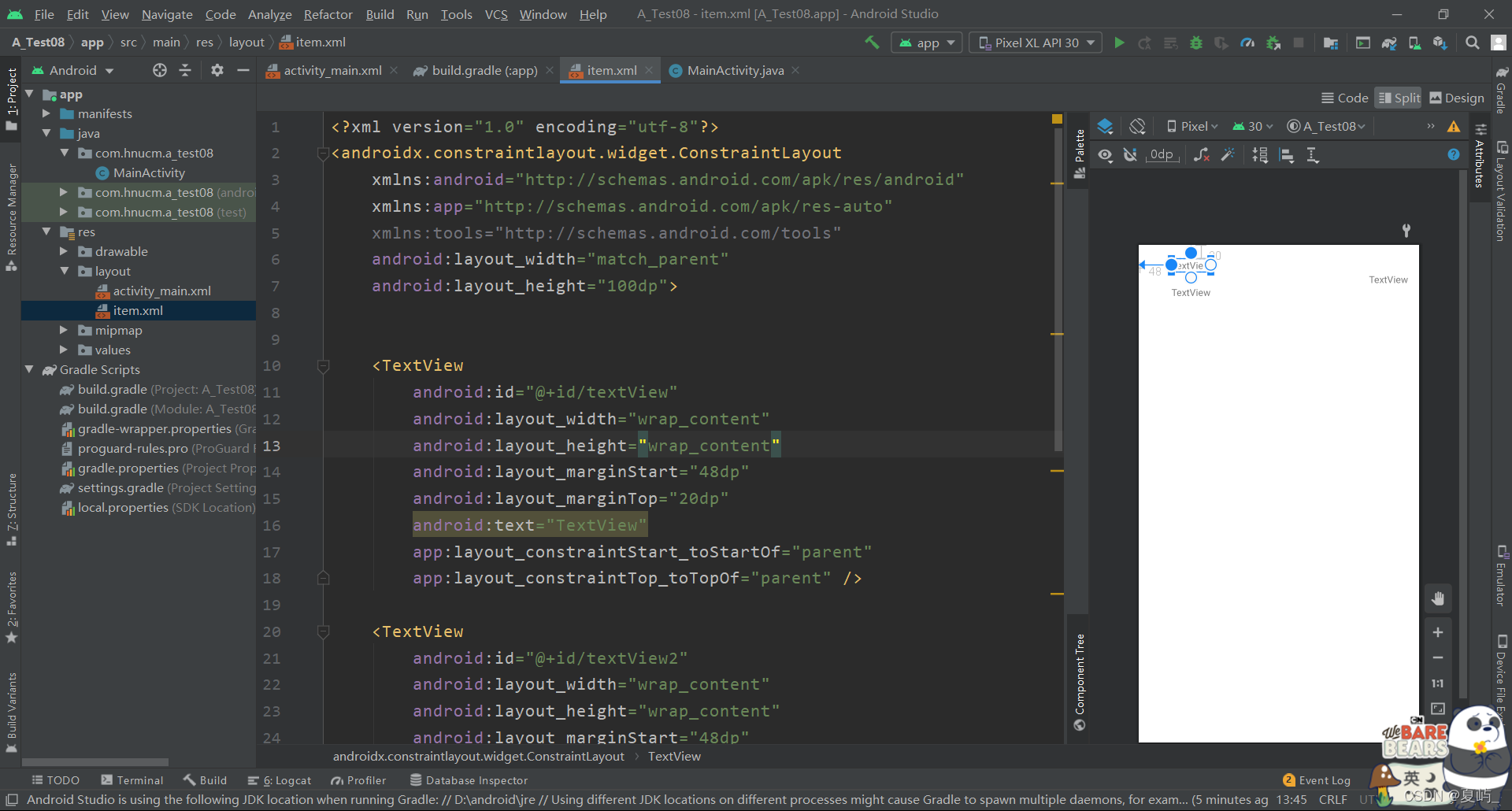Viewport: 1512px width, 811px height.
Task: Toggle the Palette side panel
Action: point(1080,154)
